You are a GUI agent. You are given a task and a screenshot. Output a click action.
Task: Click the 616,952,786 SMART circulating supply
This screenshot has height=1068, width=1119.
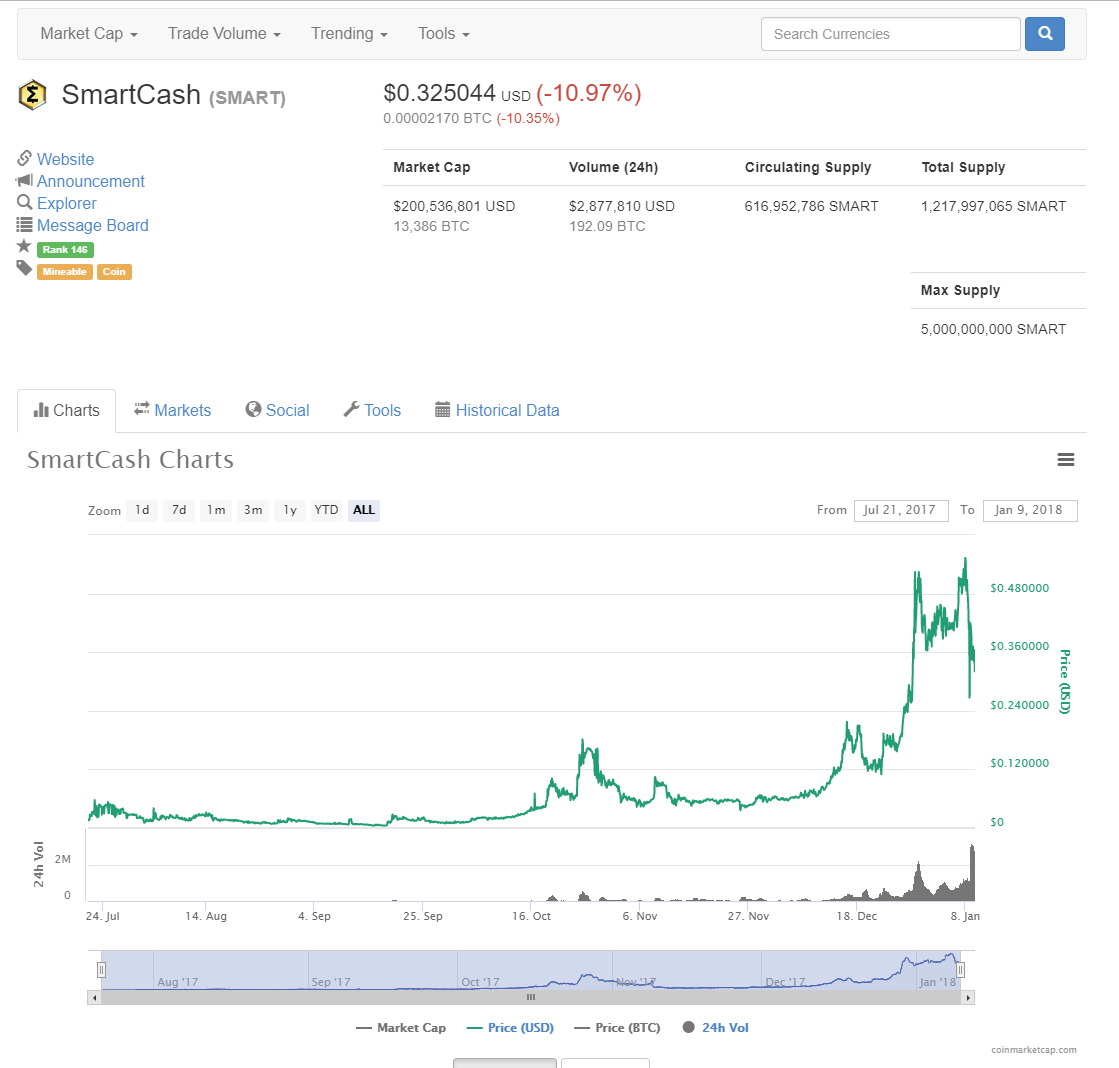point(811,206)
